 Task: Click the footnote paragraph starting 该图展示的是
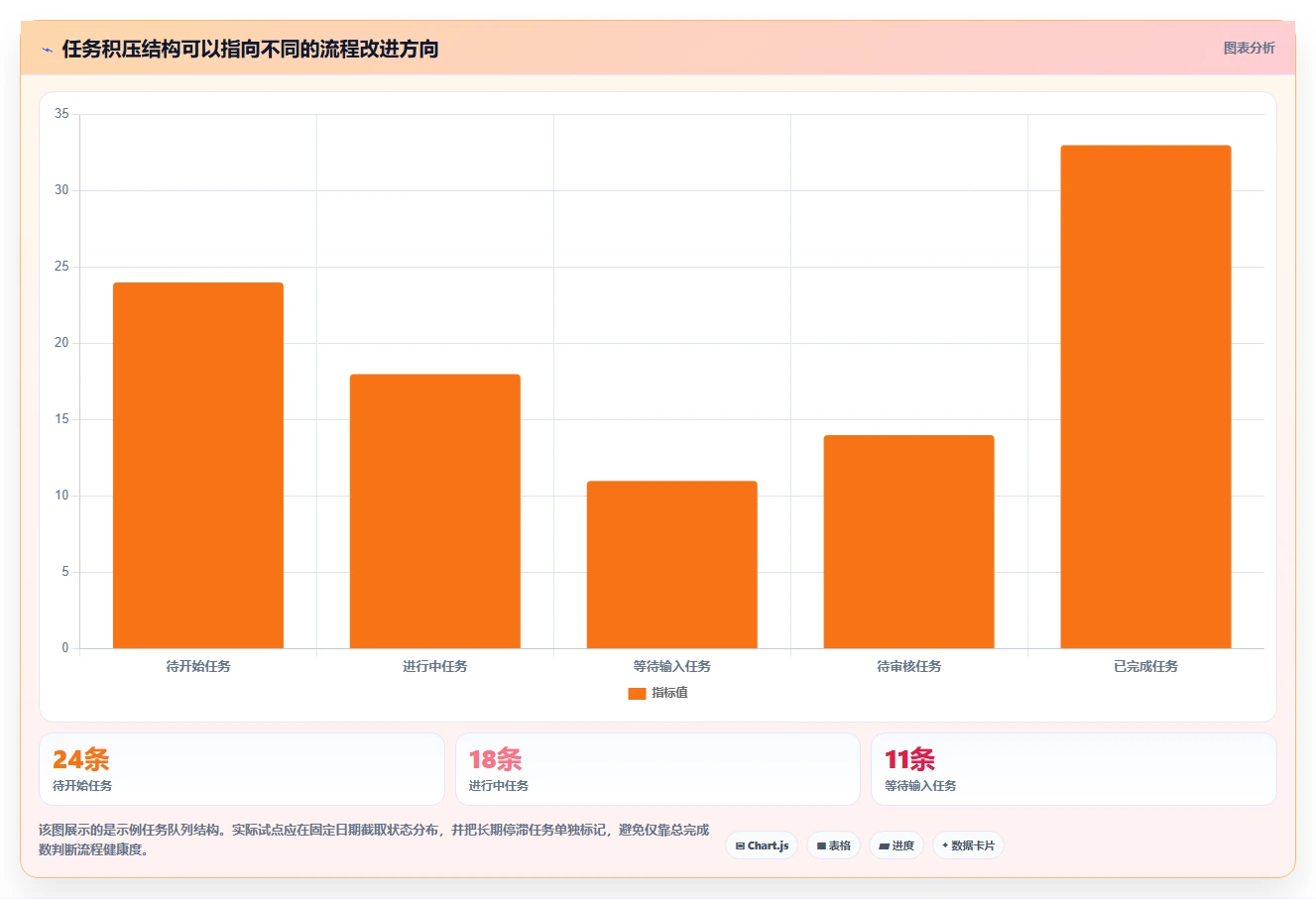tap(374, 840)
